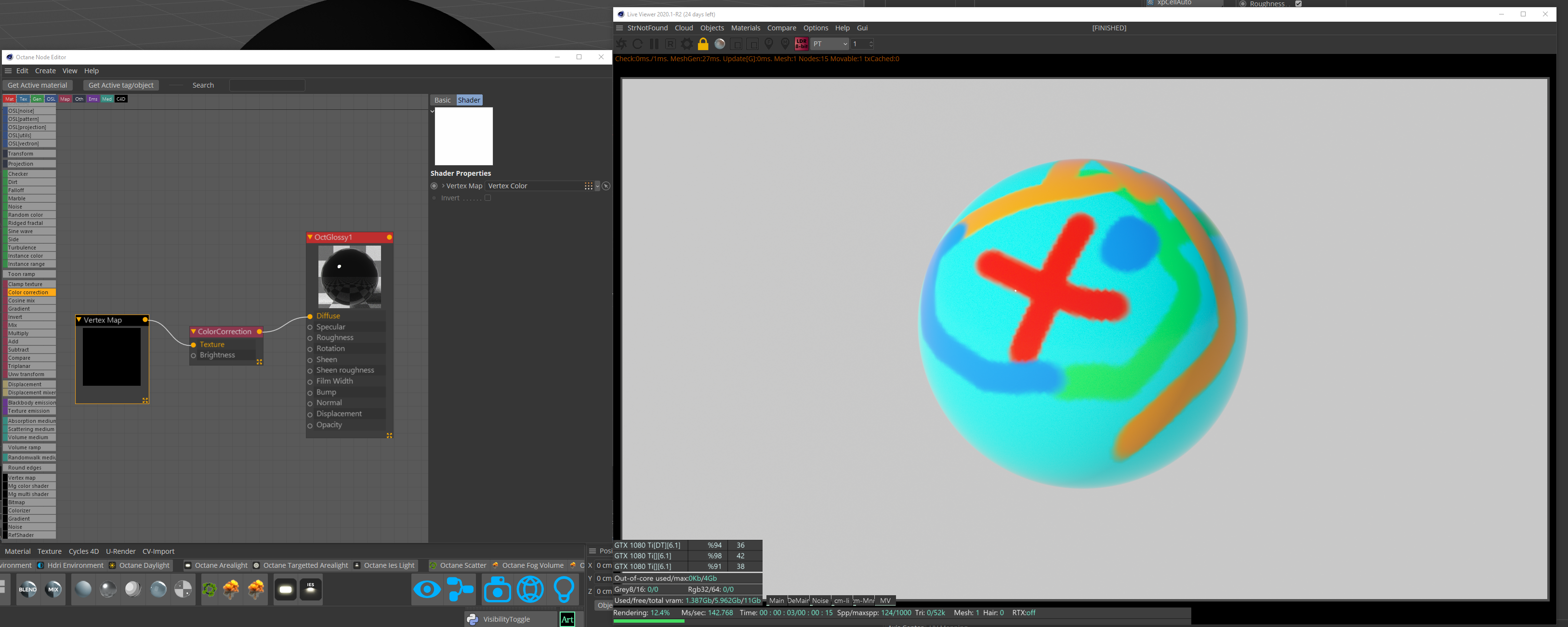Collapse the ColorCorrection node triangle
This screenshot has width=1568, height=627.
194,331
